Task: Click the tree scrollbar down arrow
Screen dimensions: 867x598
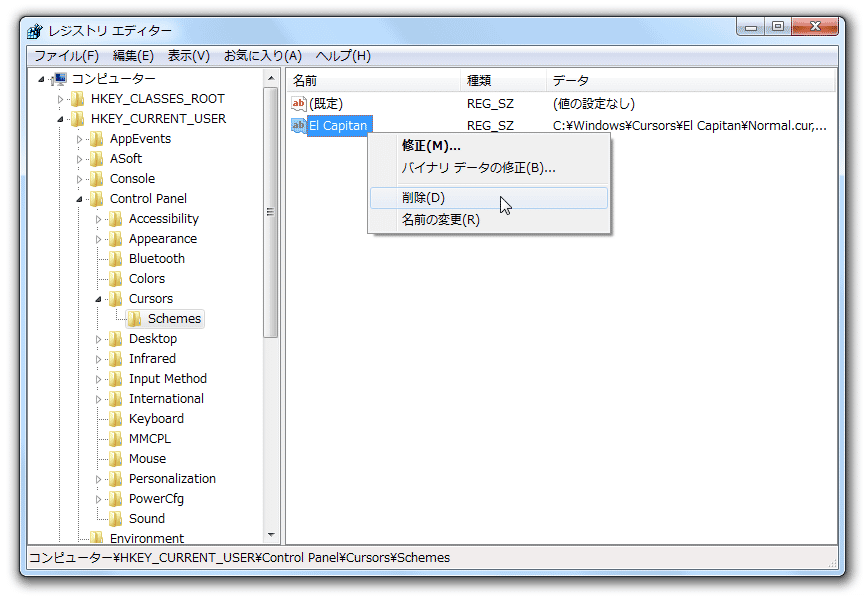Action: 271,535
